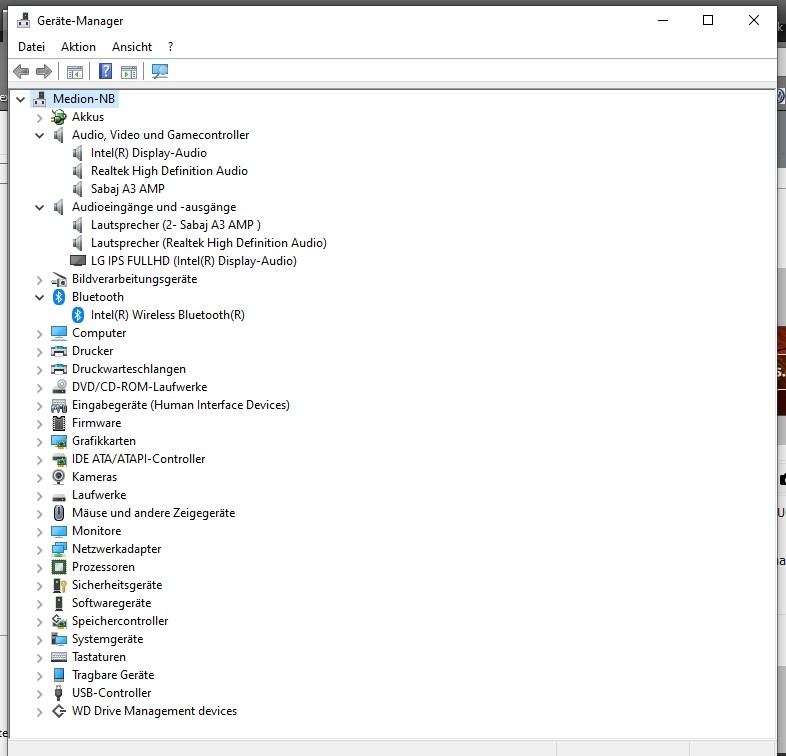
Task: Collapse the Audio, Video und Gamecontroller category
Action: coord(40,135)
